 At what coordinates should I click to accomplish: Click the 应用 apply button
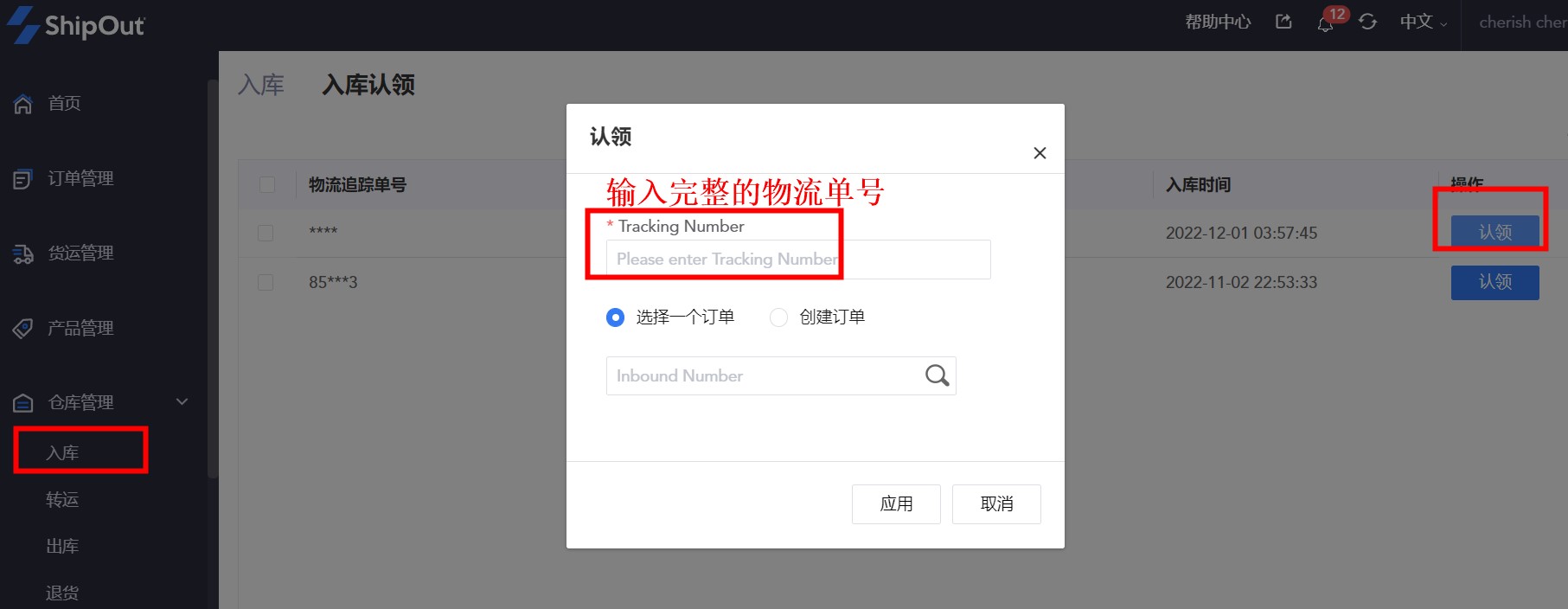(896, 504)
